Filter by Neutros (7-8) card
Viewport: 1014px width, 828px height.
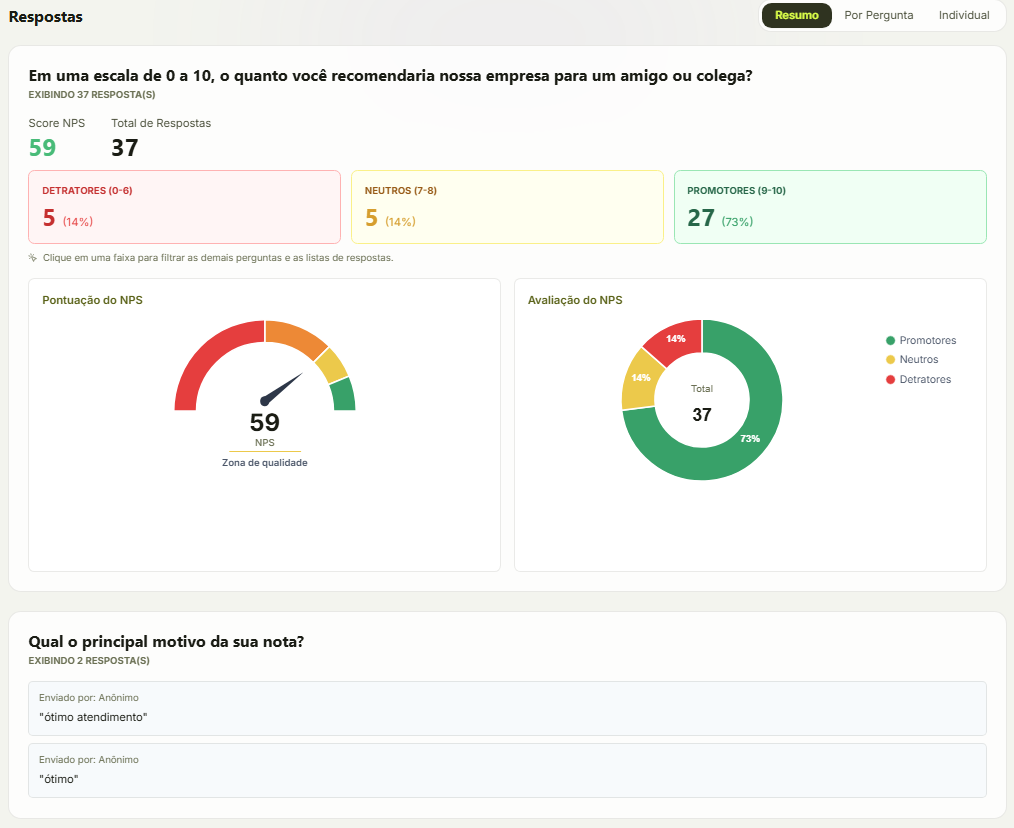tap(507, 207)
